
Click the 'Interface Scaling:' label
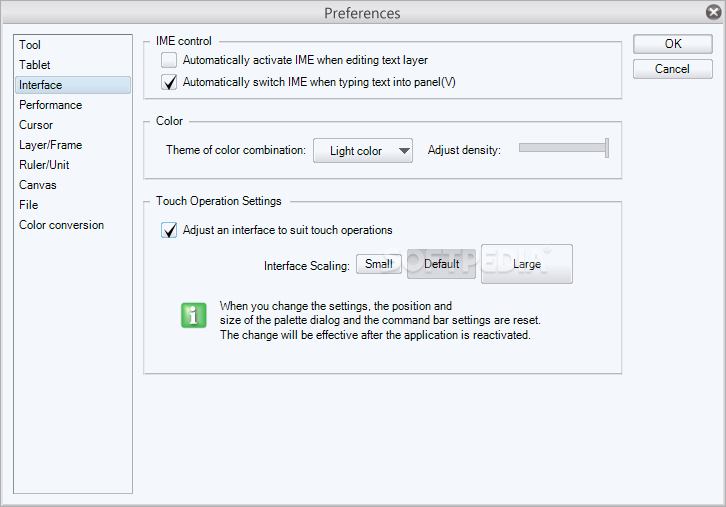pos(307,266)
